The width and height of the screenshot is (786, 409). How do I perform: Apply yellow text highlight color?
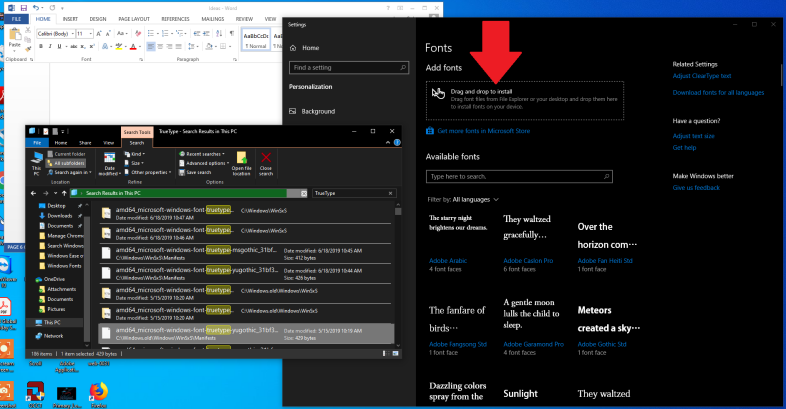pyautogui.click(x=118, y=47)
